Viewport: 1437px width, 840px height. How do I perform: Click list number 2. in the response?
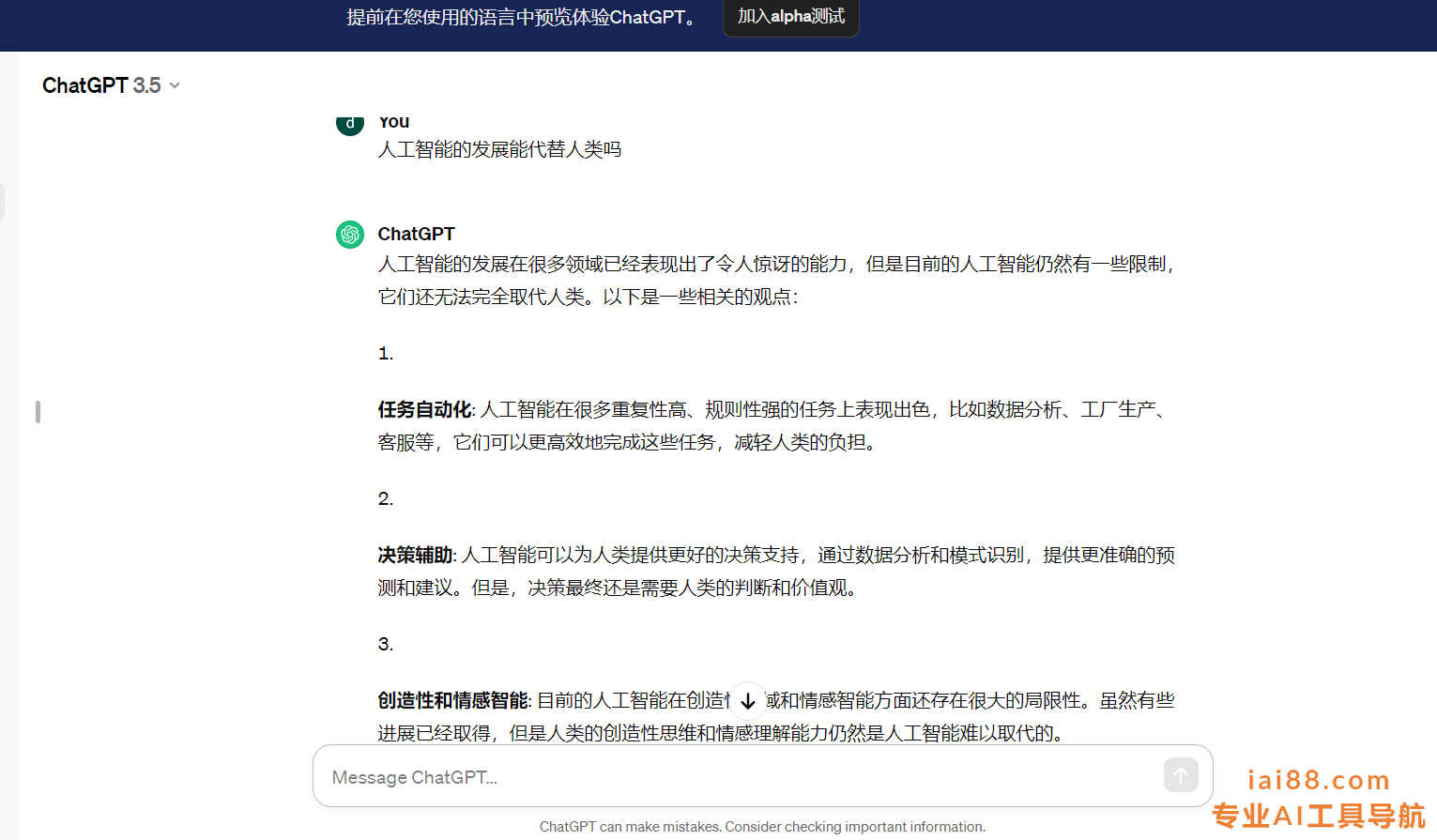point(386,499)
